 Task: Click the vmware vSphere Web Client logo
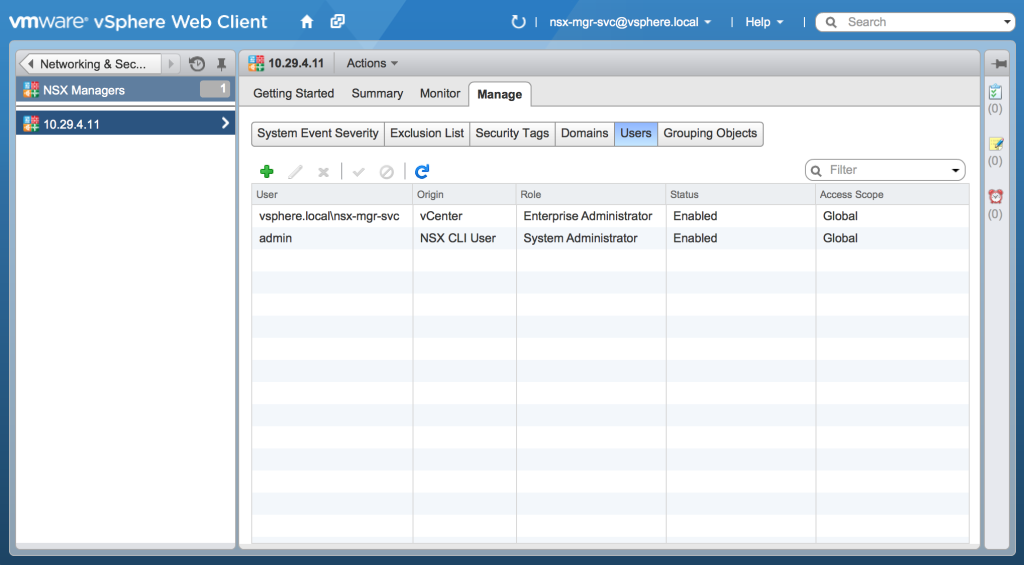(138, 22)
